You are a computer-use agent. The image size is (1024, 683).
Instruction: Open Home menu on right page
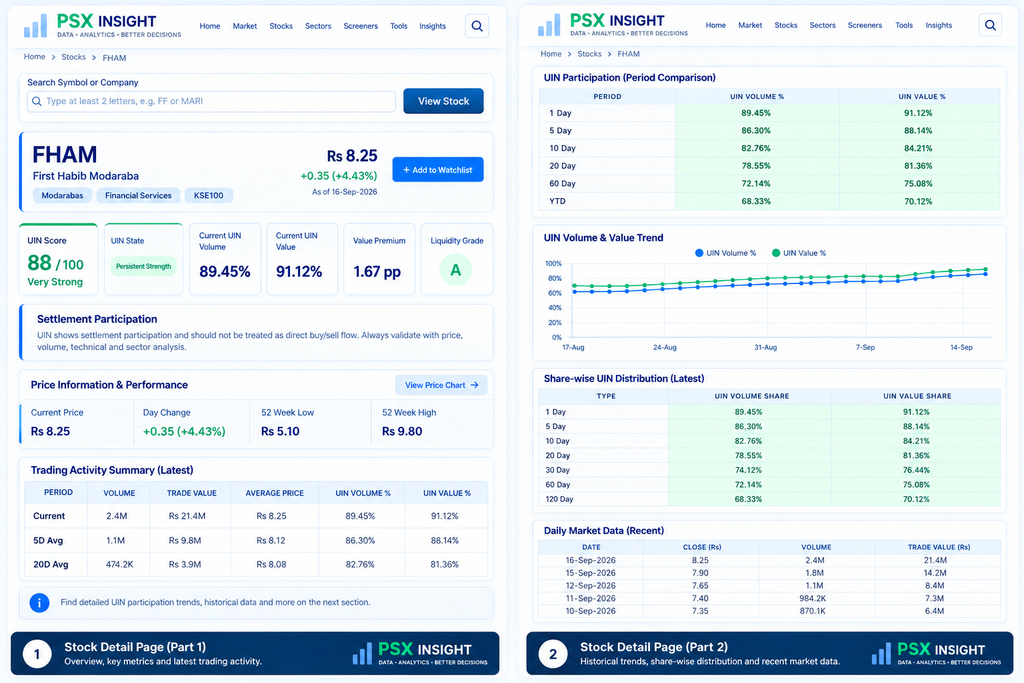click(716, 25)
